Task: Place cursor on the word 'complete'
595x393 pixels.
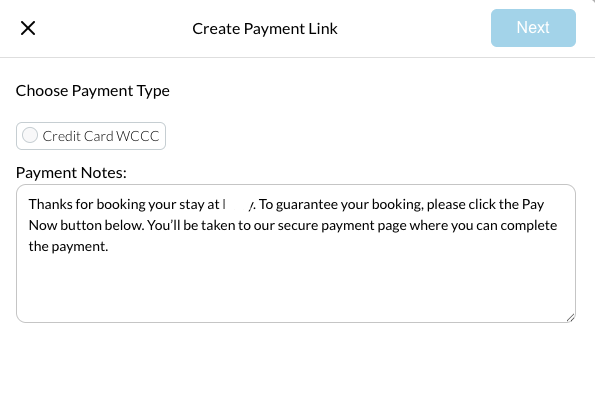Action: click(x=529, y=226)
